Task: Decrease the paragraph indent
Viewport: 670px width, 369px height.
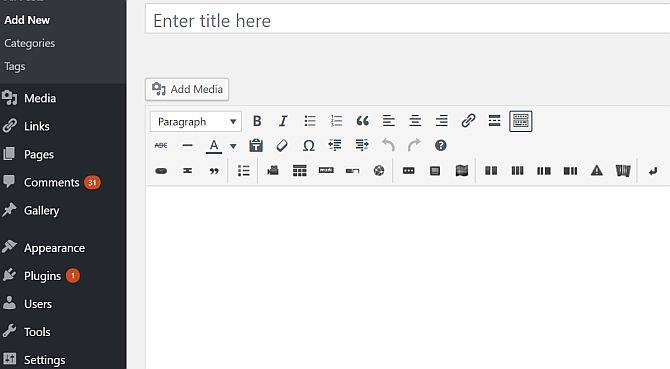Action: [335, 146]
